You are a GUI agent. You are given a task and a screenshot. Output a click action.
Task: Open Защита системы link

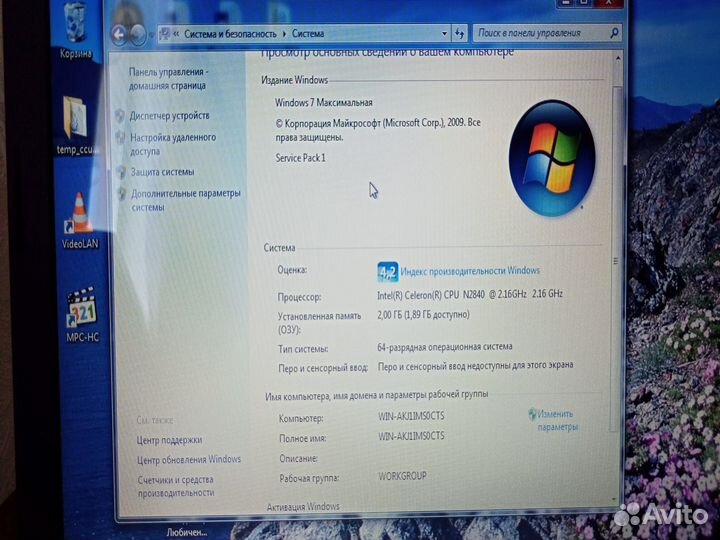[162, 172]
